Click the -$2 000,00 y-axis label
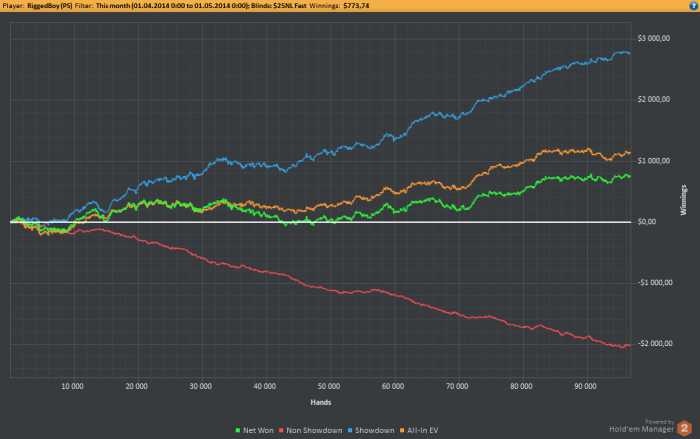The height and width of the screenshot is (439, 700). [655, 343]
